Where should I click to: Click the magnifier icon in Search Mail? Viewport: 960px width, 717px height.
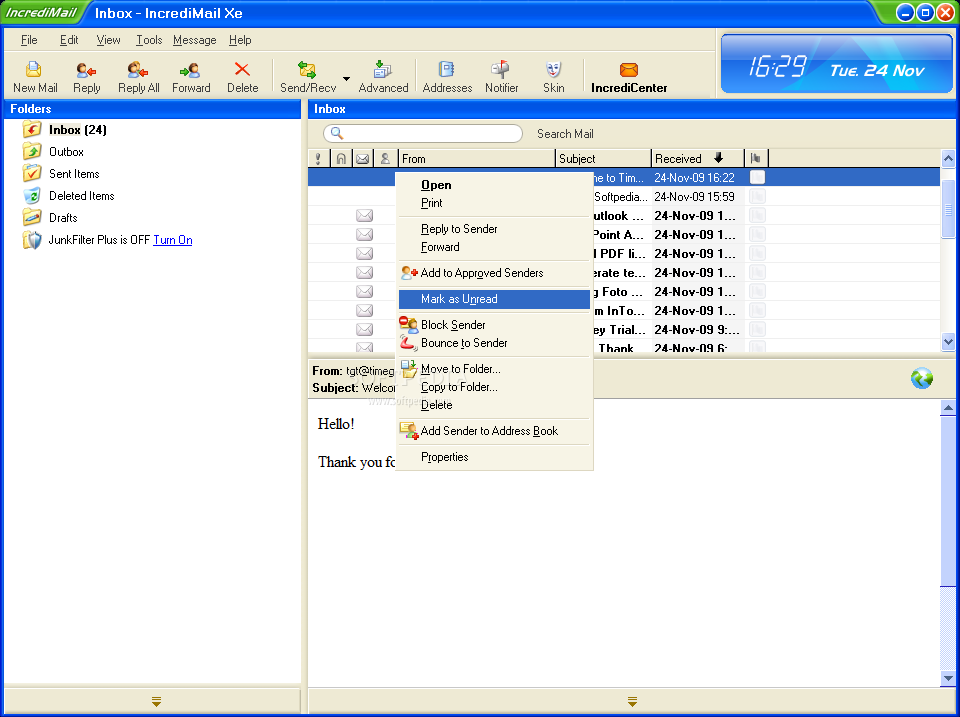tap(337, 133)
